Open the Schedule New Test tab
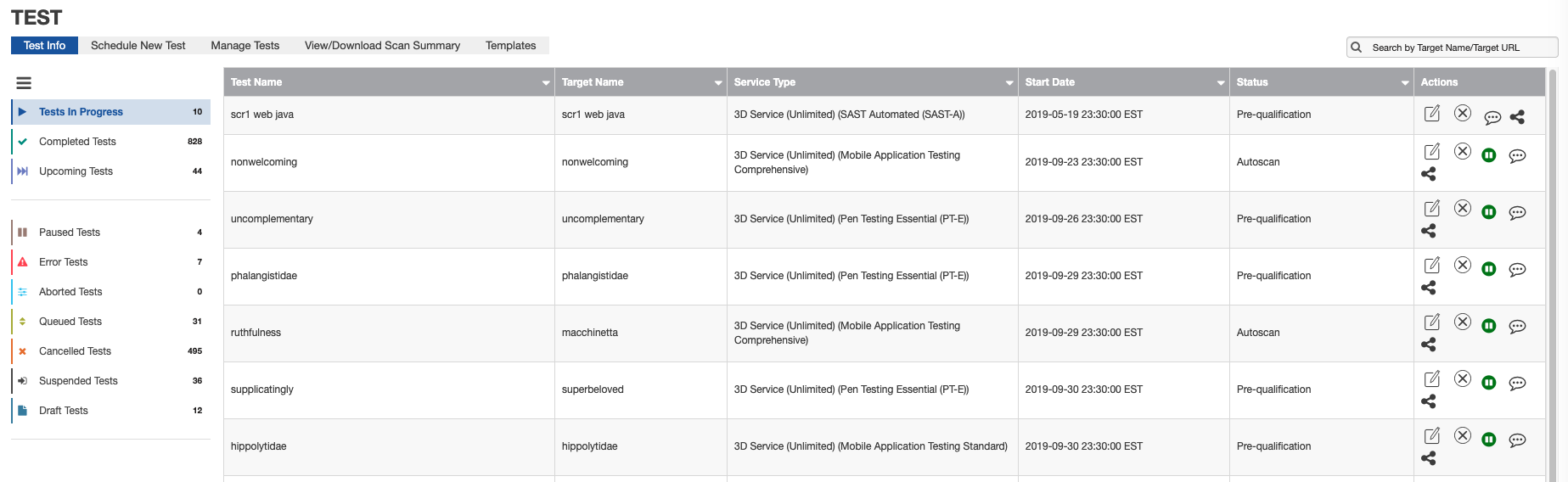 [138, 46]
